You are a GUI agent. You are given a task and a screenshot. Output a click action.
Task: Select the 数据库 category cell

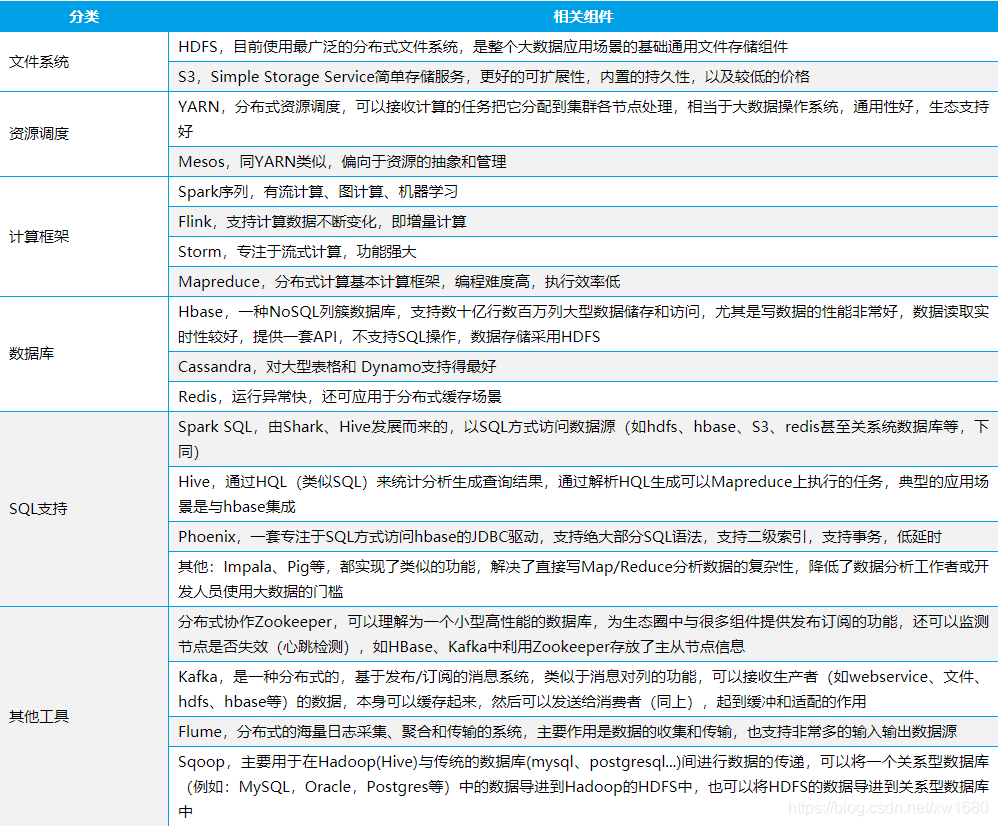coord(84,354)
